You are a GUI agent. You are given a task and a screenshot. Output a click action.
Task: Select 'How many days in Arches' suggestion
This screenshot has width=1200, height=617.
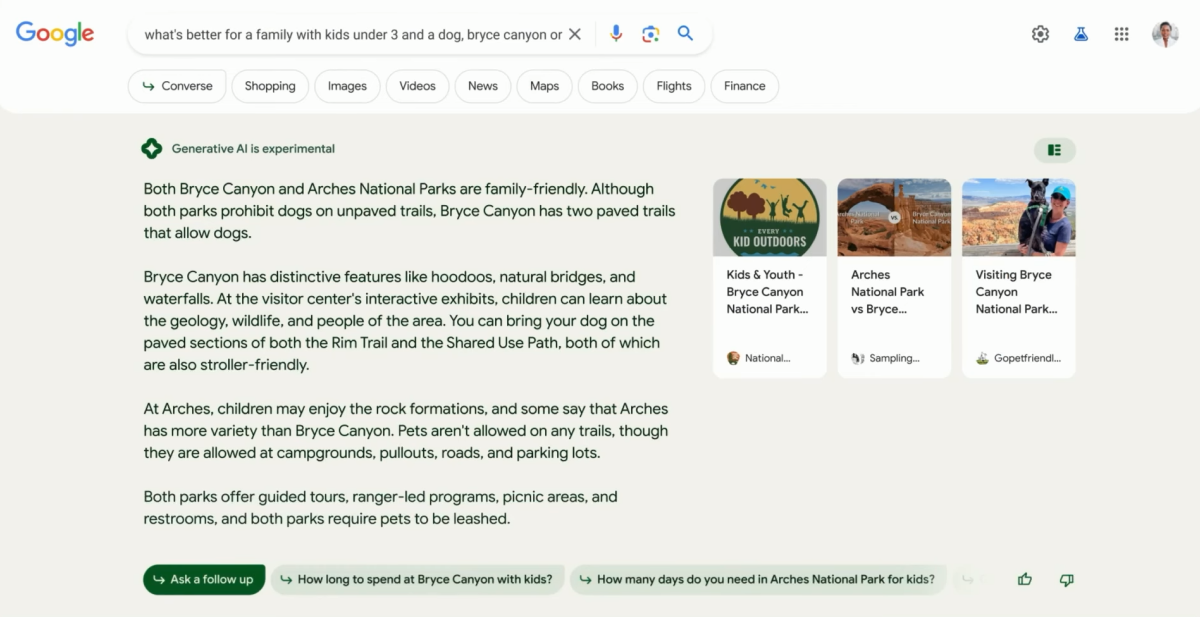point(758,579)
